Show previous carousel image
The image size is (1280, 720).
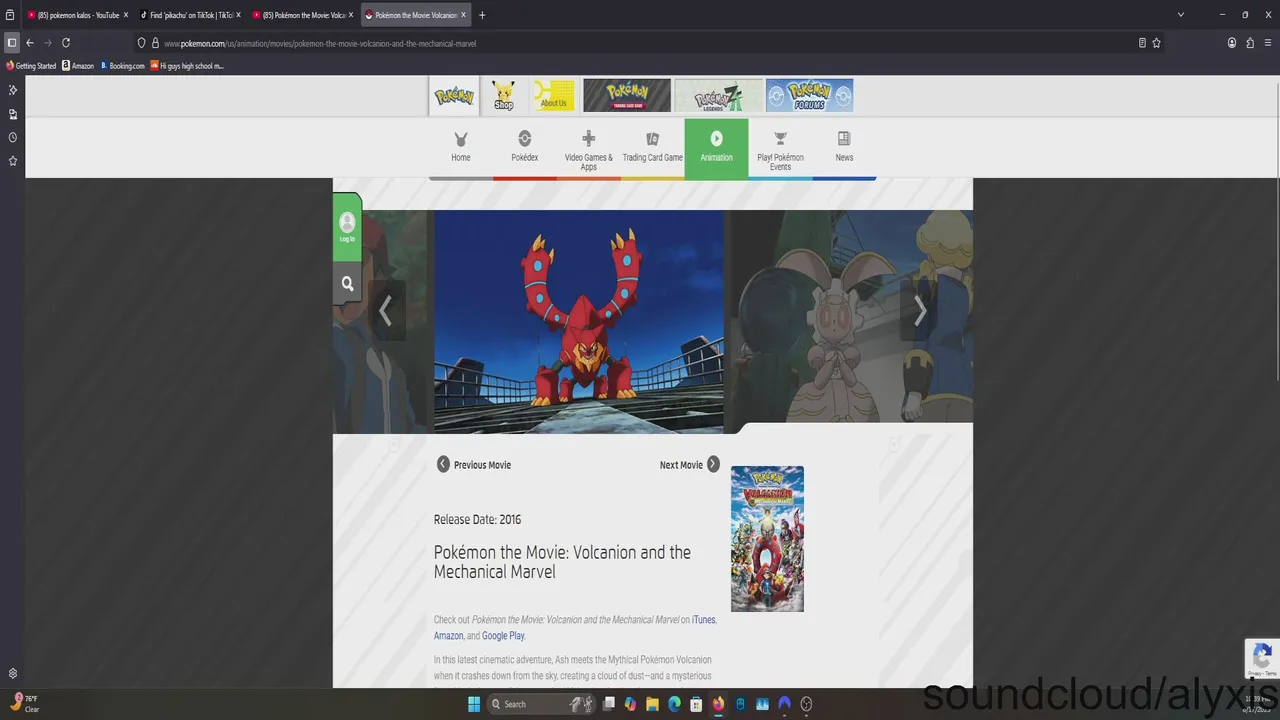(x=386, y=311)
